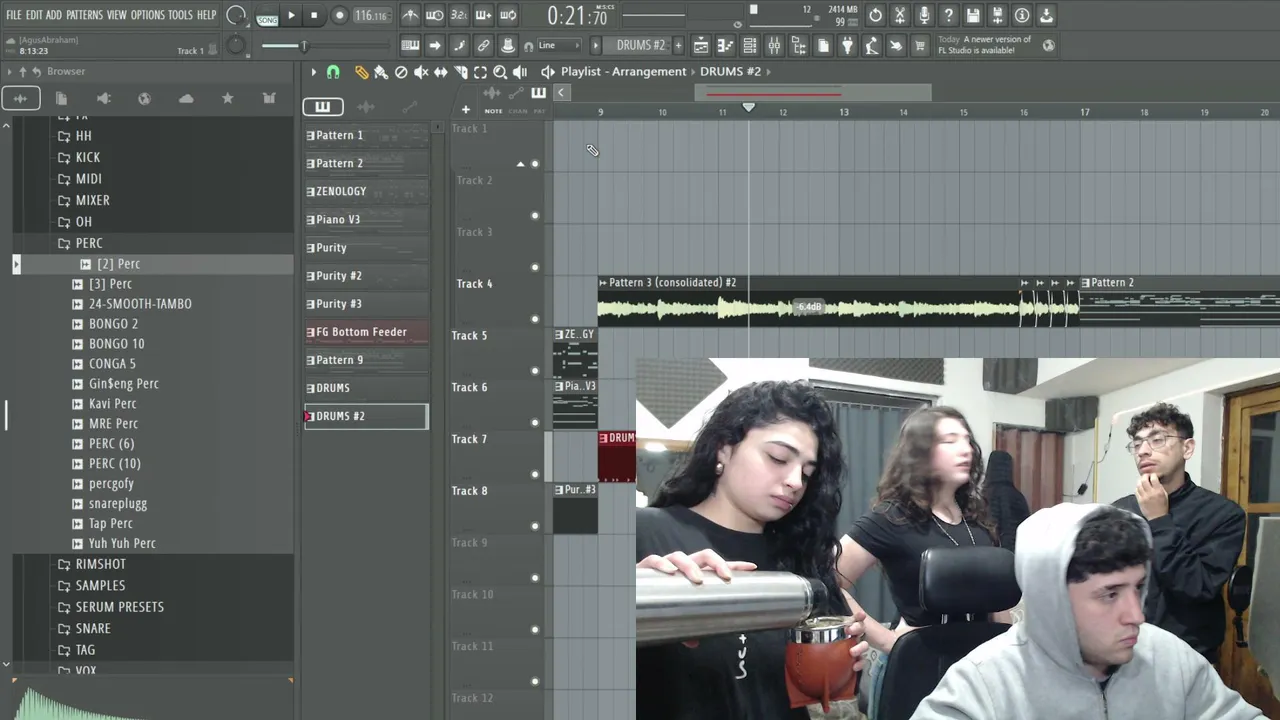Open playlist options menu arrow
The height and width of the screenshot is (720, 1280).
[x=313, y=72]
